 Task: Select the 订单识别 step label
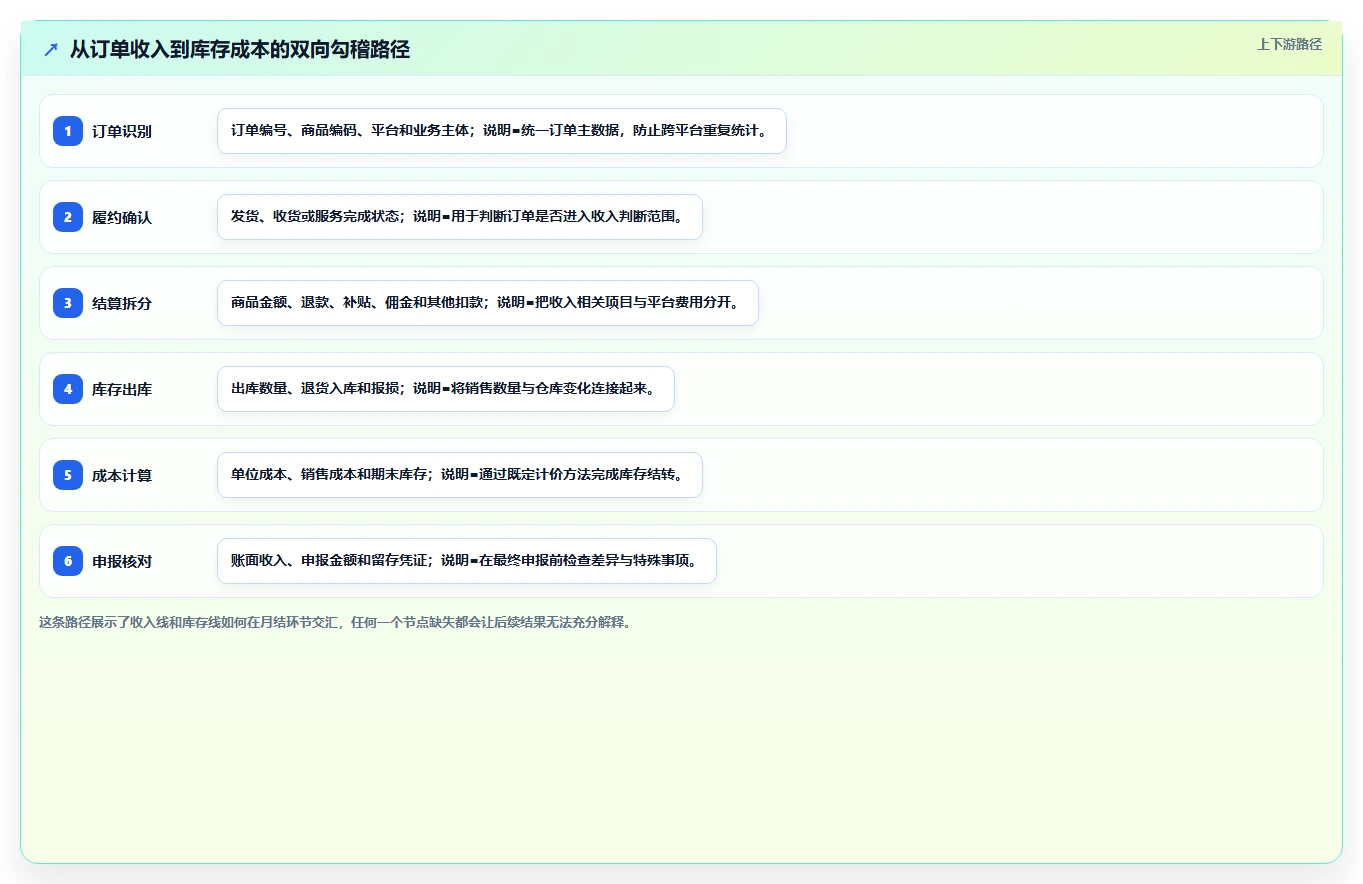pyautogui.click(x=122, y=131)
